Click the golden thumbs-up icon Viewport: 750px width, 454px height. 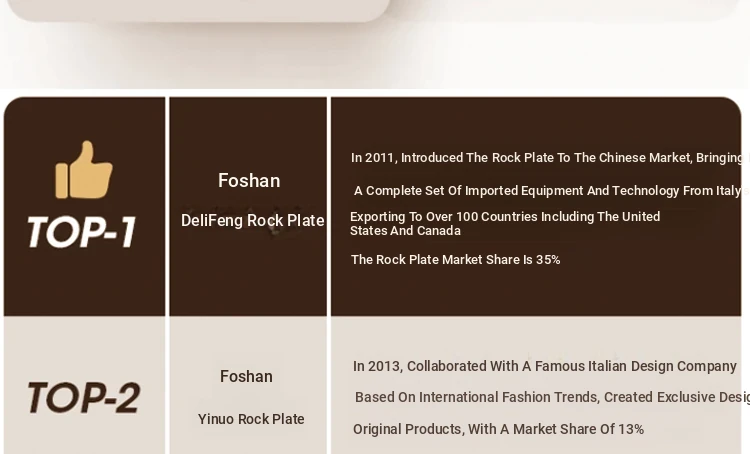click(x=84, y=169)
